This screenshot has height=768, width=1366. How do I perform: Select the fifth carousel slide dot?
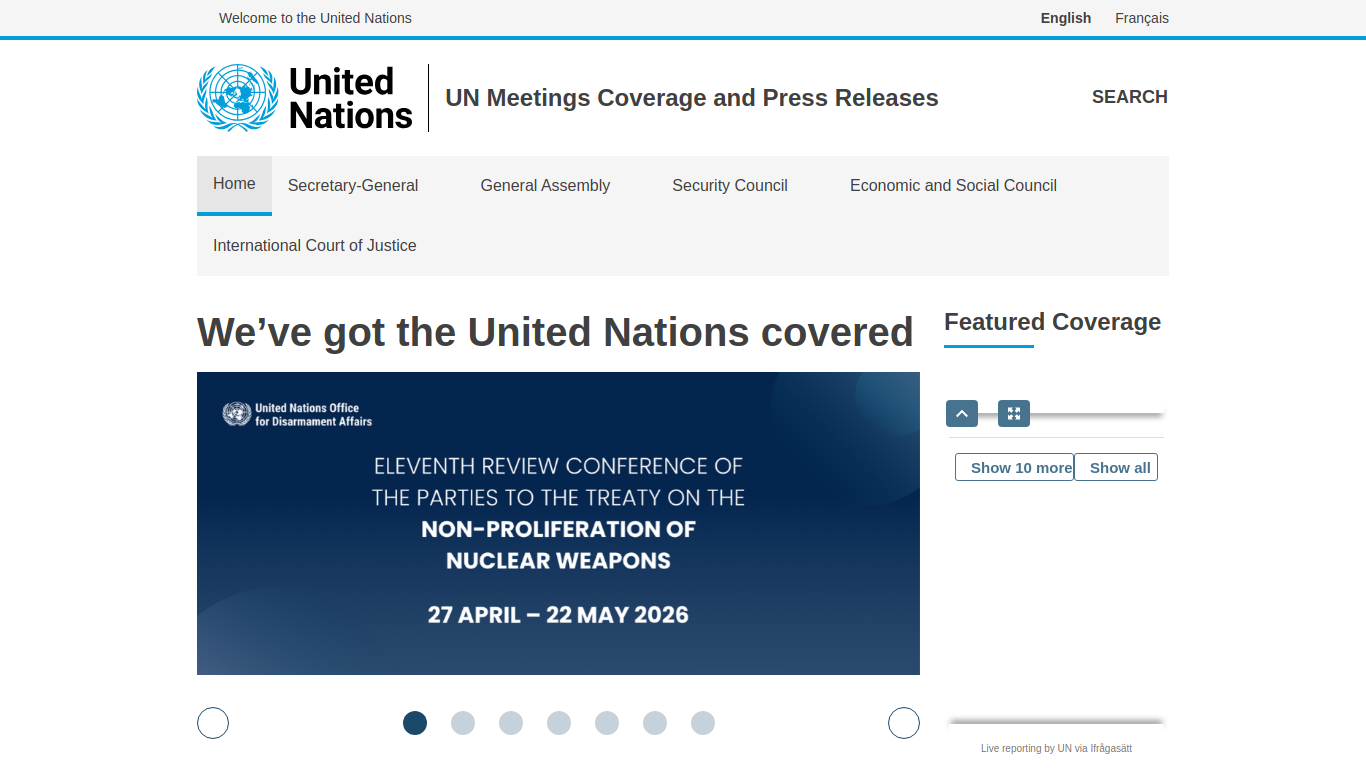coord(607,723)
